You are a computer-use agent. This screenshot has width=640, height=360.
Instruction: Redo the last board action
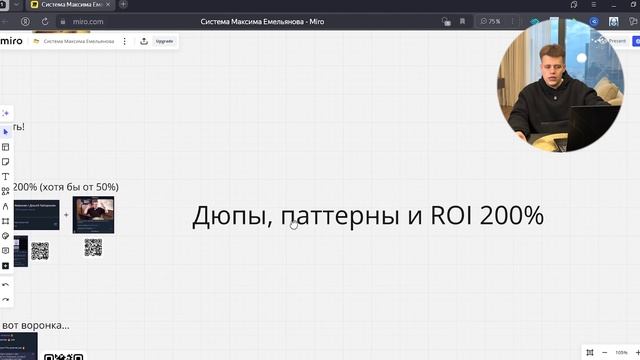point(5,300)
